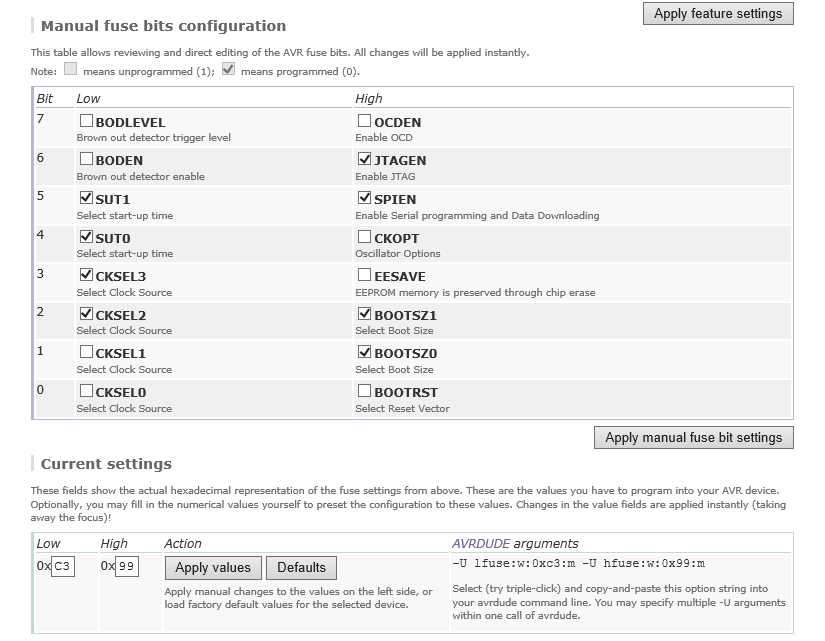Focus the Low fuse hex value field

62,567
